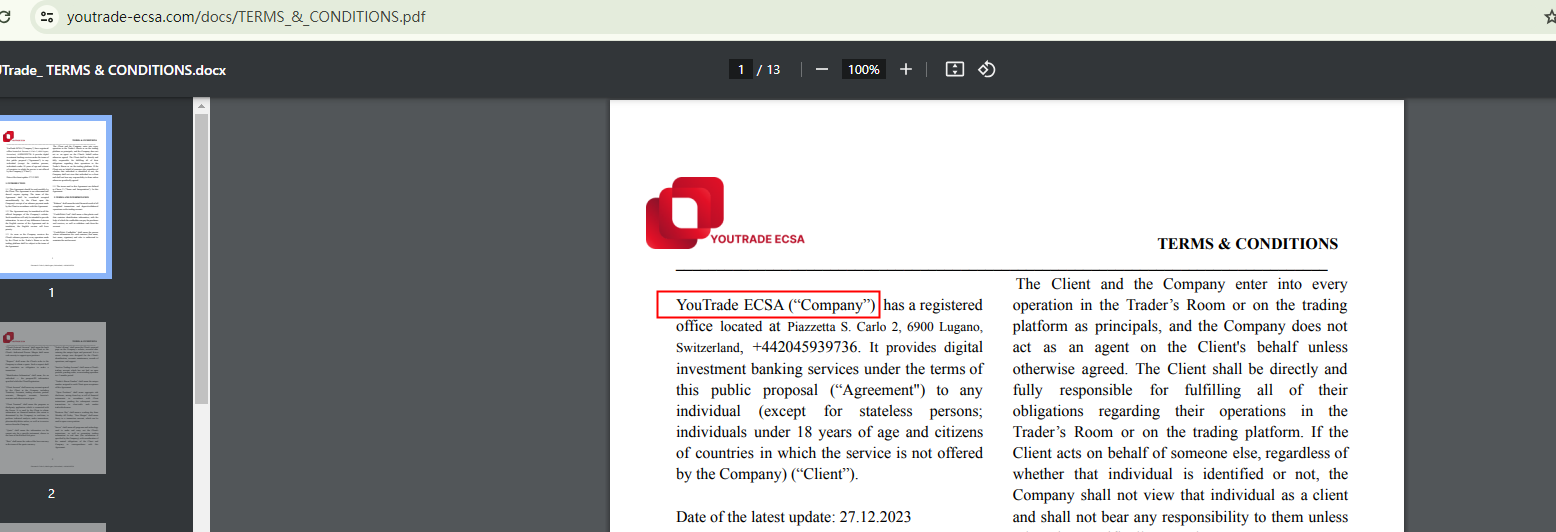Click the phone number +442045939736

pos(805,348)
